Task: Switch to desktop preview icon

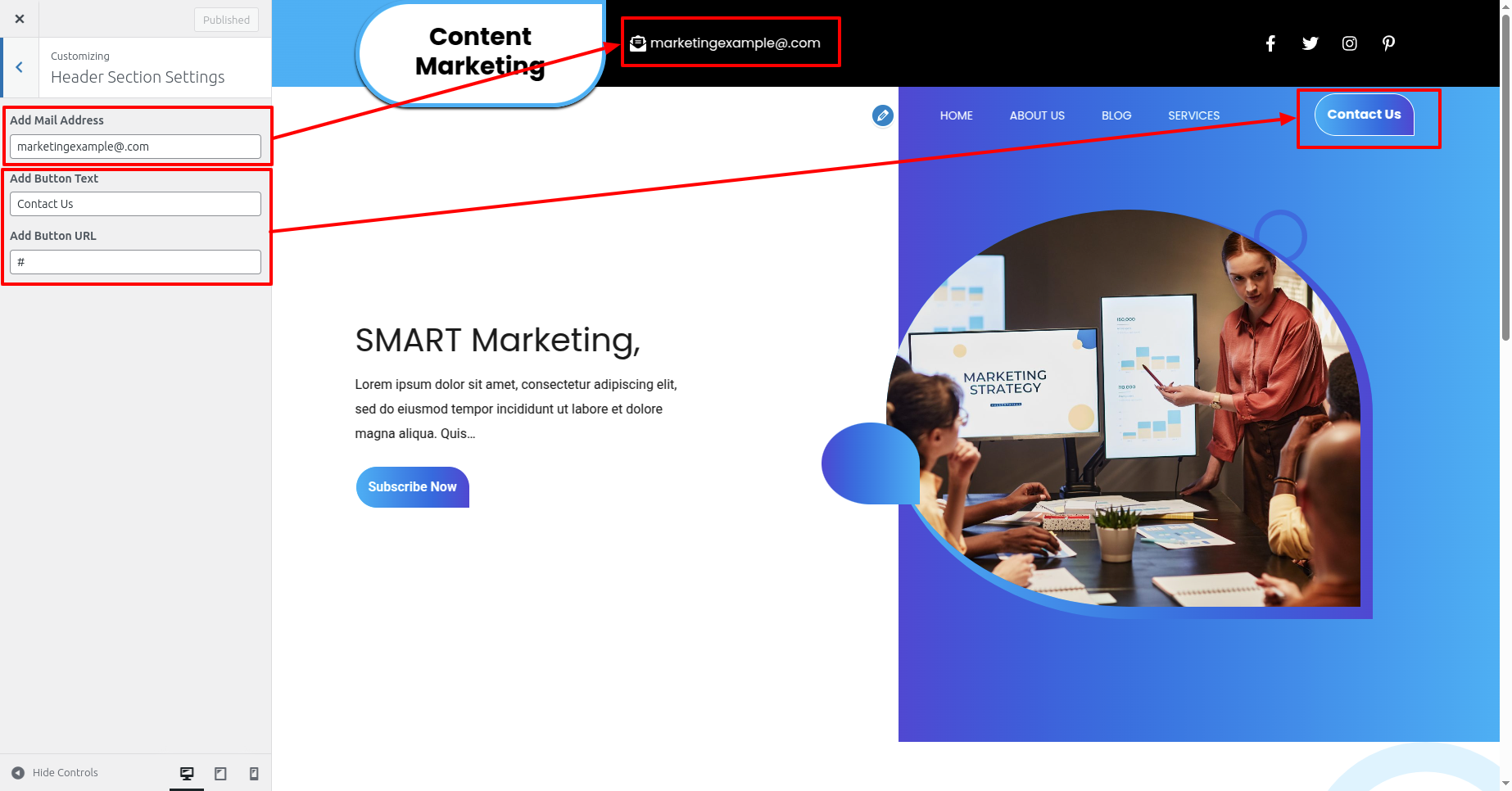Action: [187, 773]
